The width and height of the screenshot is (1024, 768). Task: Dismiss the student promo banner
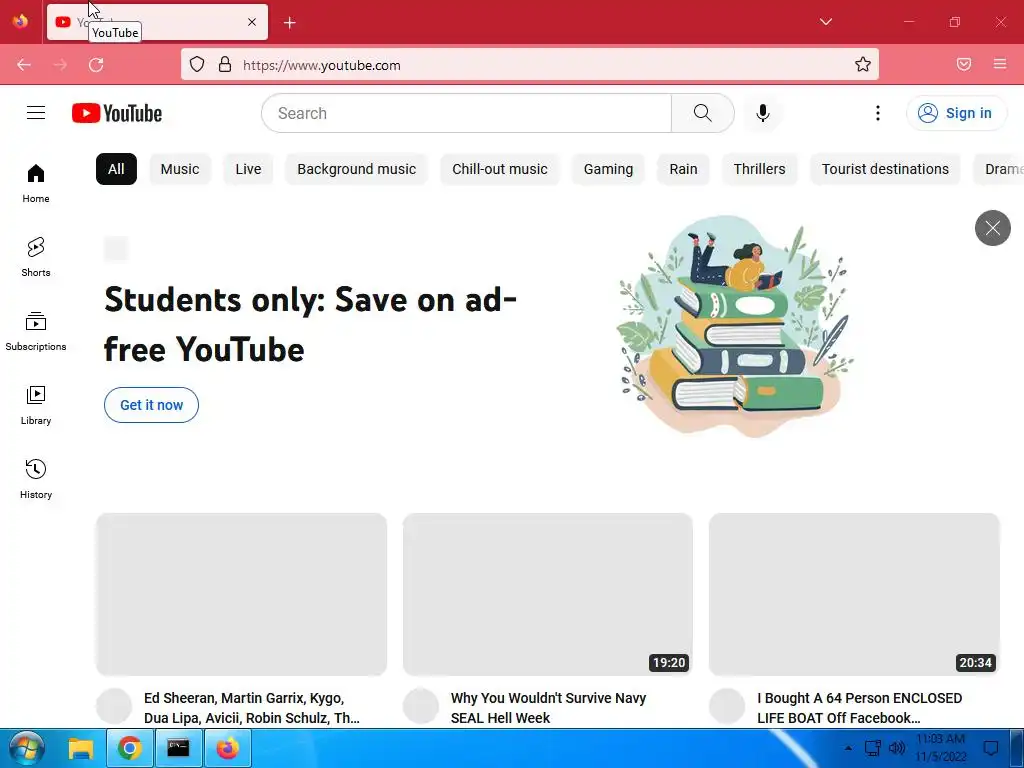[993, 228]
